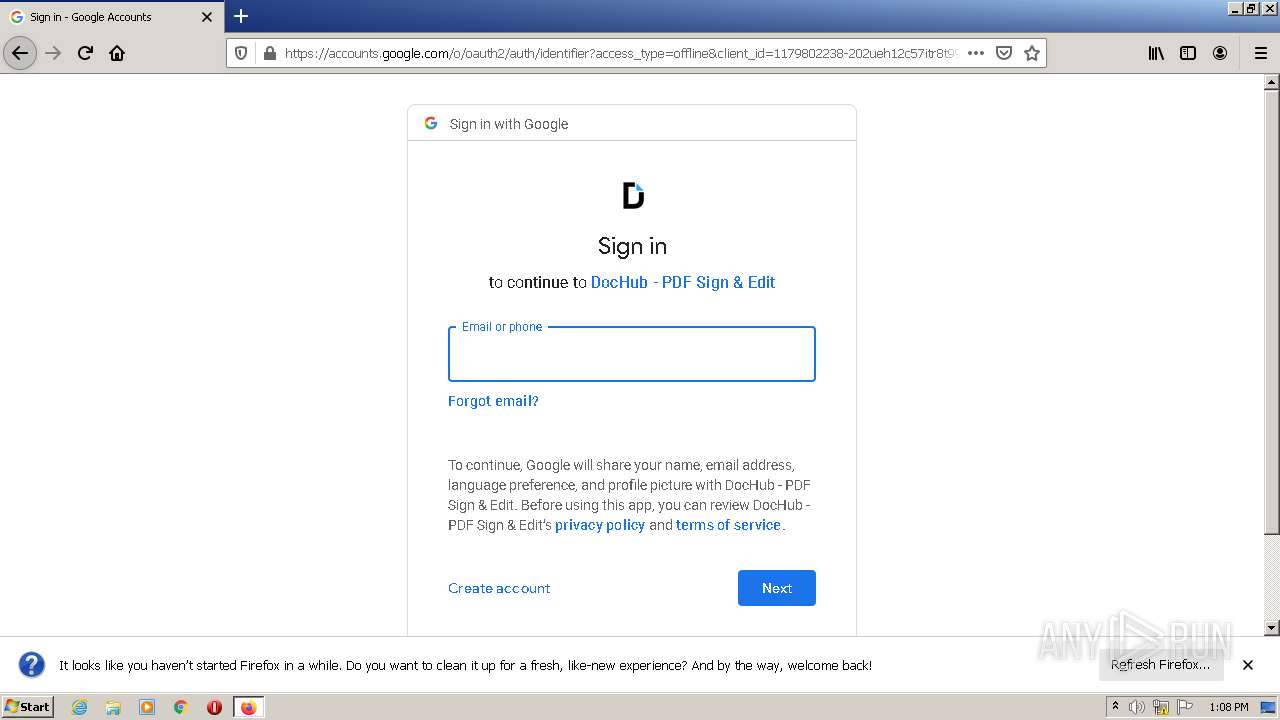Click the notification question mark icon
The image size is (1280, 720).
point(32,665)
